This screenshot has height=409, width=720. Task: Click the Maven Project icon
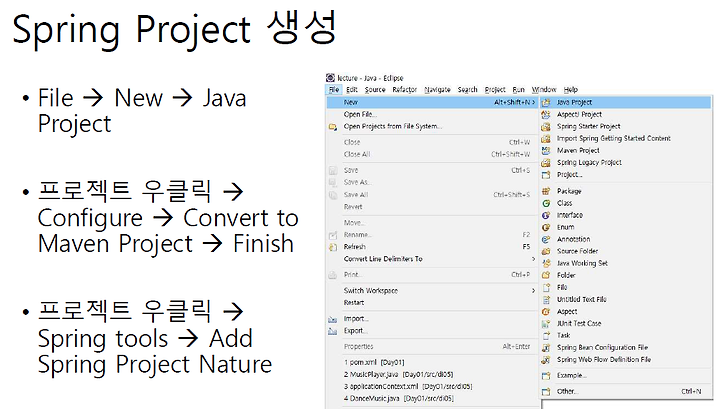click(546, 150)
